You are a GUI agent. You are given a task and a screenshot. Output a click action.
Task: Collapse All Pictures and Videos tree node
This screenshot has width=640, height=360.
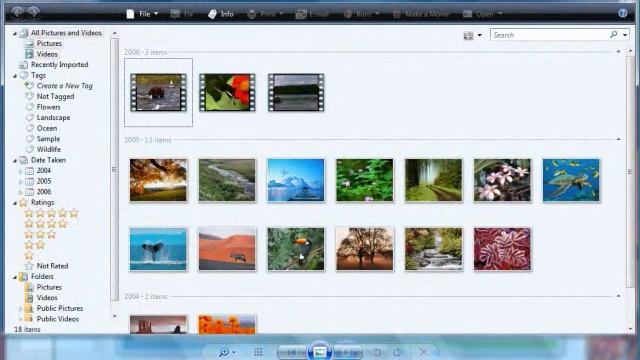[x=15, y=33]
